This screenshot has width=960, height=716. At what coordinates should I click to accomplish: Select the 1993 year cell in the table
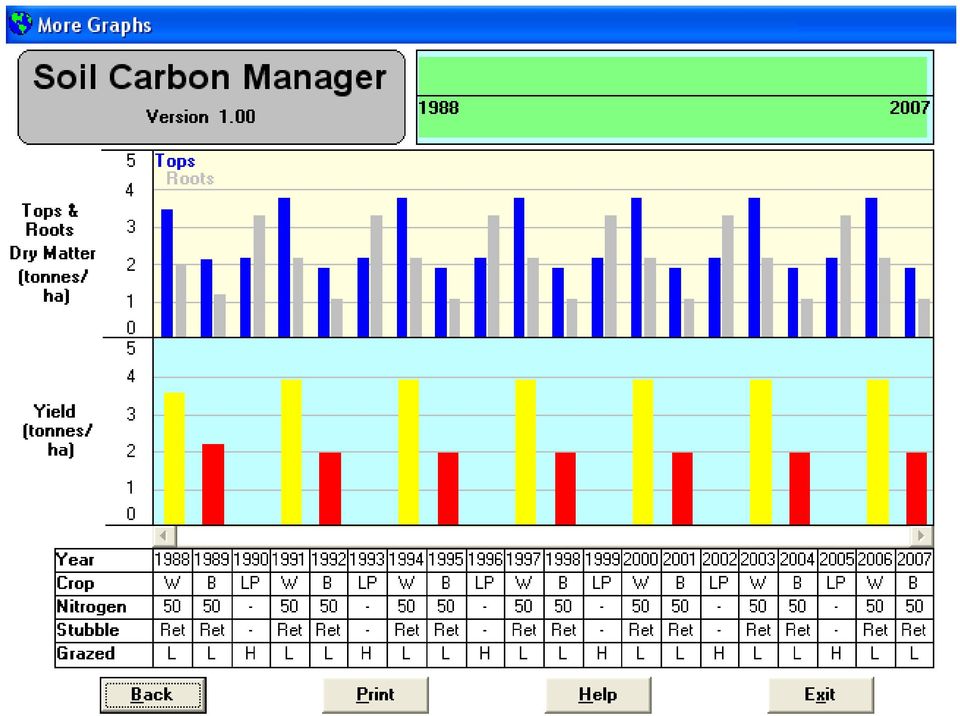[x=368, y=560]
